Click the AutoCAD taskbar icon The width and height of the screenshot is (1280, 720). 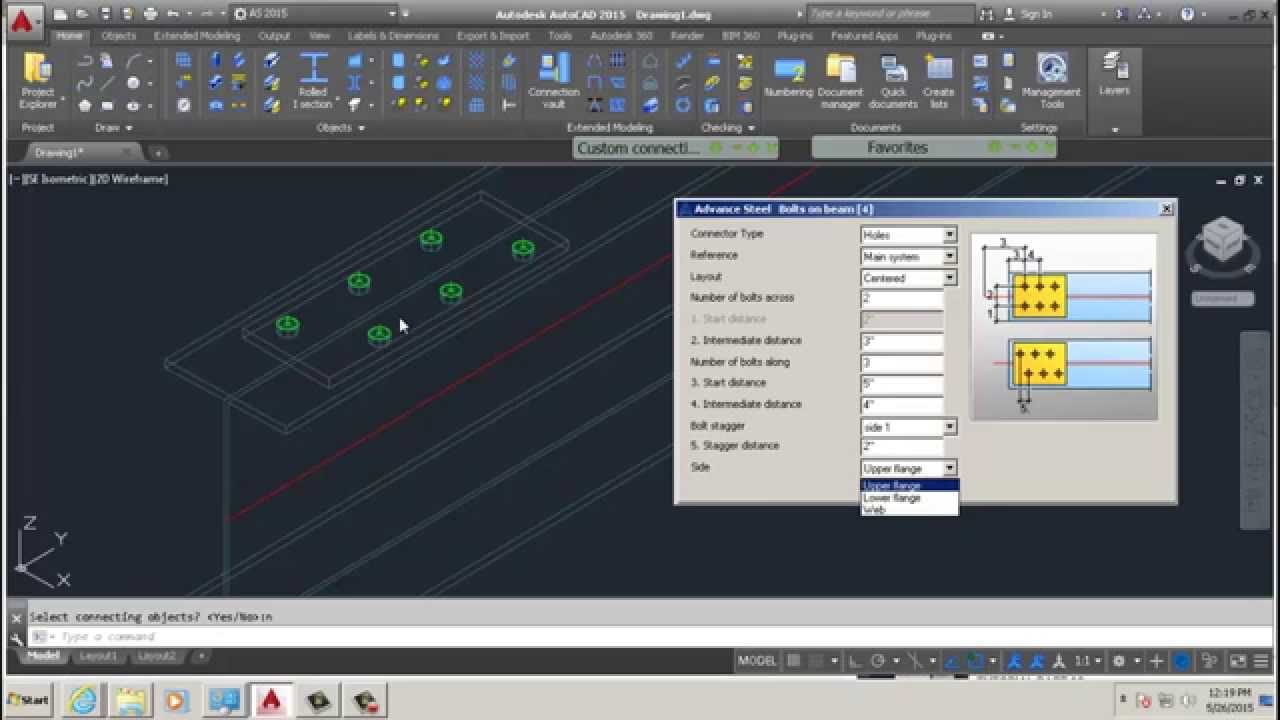pos(271,701)
